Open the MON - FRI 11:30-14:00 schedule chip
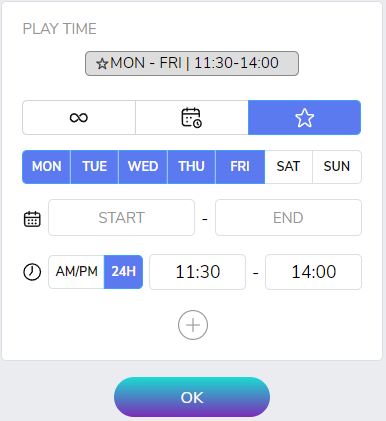This screenshot has height=421, width=386. pos(192,63)
